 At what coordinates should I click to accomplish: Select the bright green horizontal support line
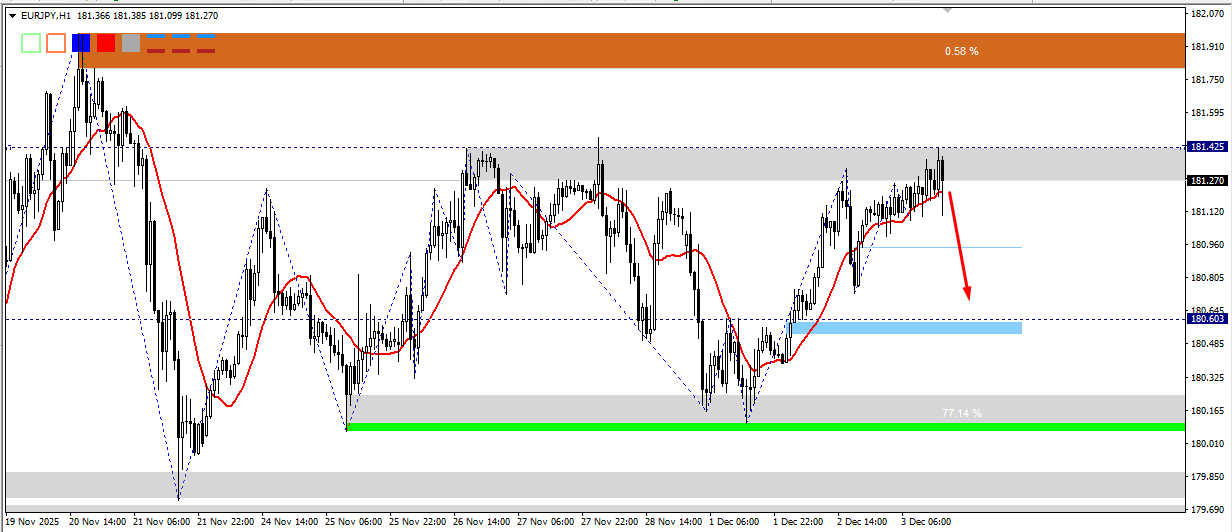coord(764,427)
